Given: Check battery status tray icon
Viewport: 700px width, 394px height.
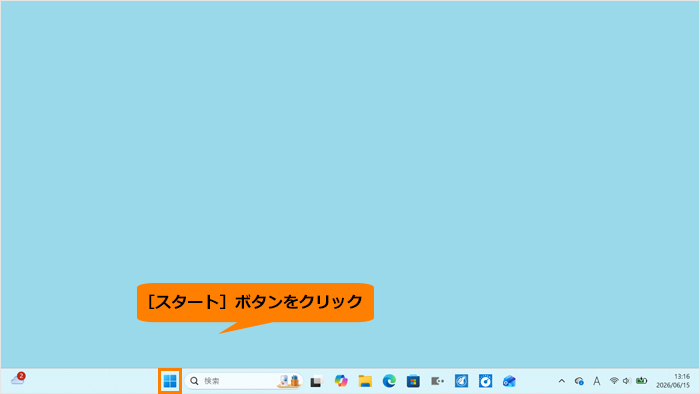Looking at the screenshot, I should (x=642, y=381).
